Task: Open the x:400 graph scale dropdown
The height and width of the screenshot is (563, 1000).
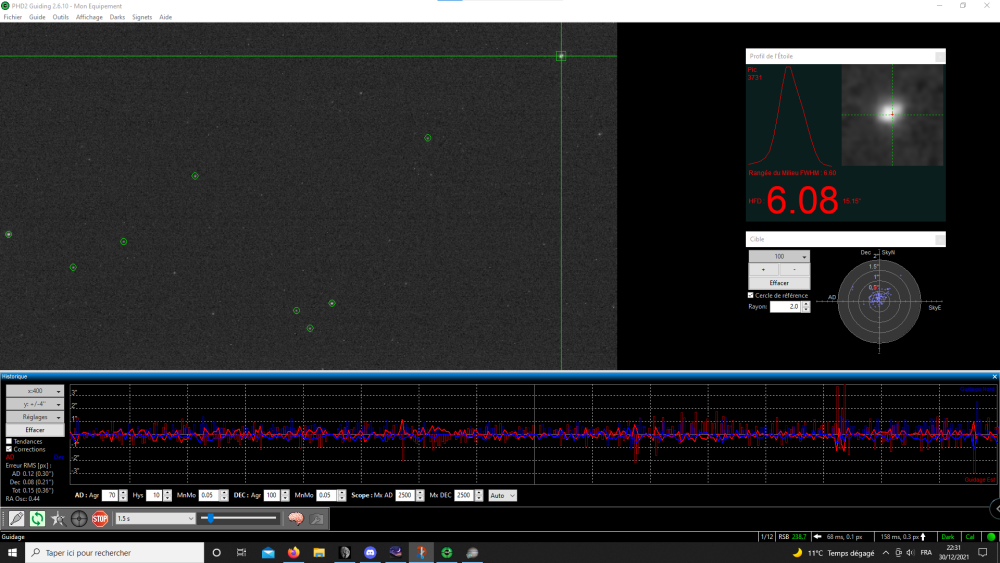Action: coord(35,391)
